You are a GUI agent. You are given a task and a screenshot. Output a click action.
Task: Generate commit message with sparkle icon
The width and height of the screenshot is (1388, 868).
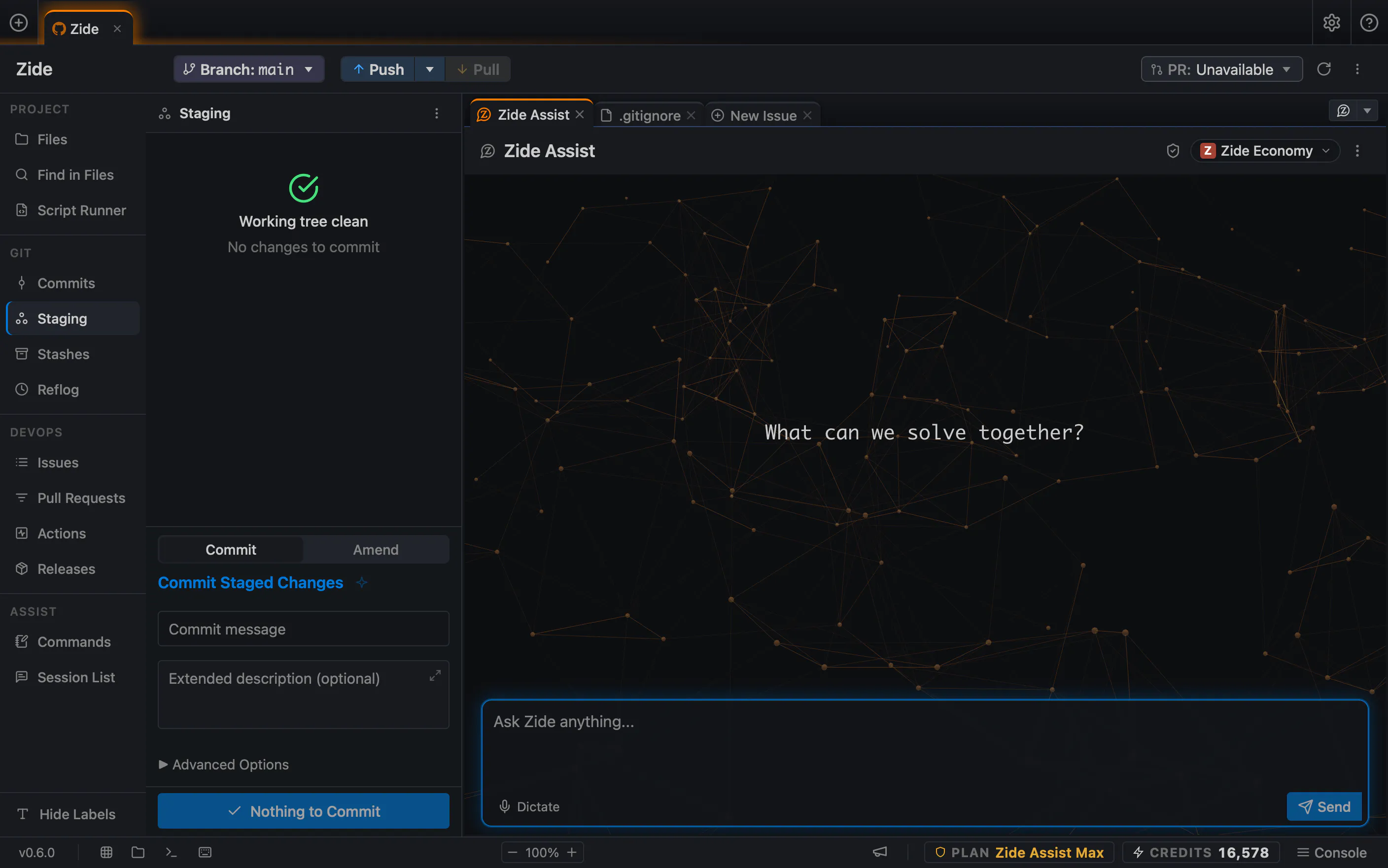tap(361, 582)
